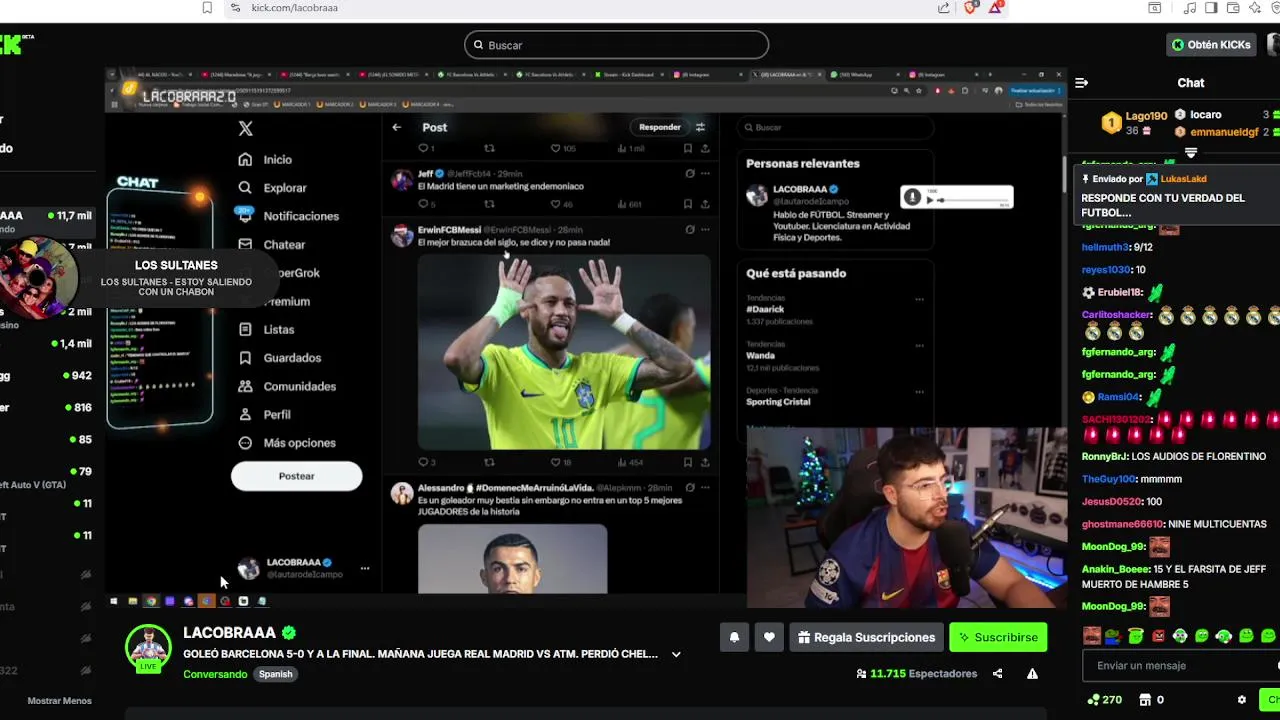The image size is (1280, 720).
Task: Open more options on Alessandro's post
Action: (705, 488)
